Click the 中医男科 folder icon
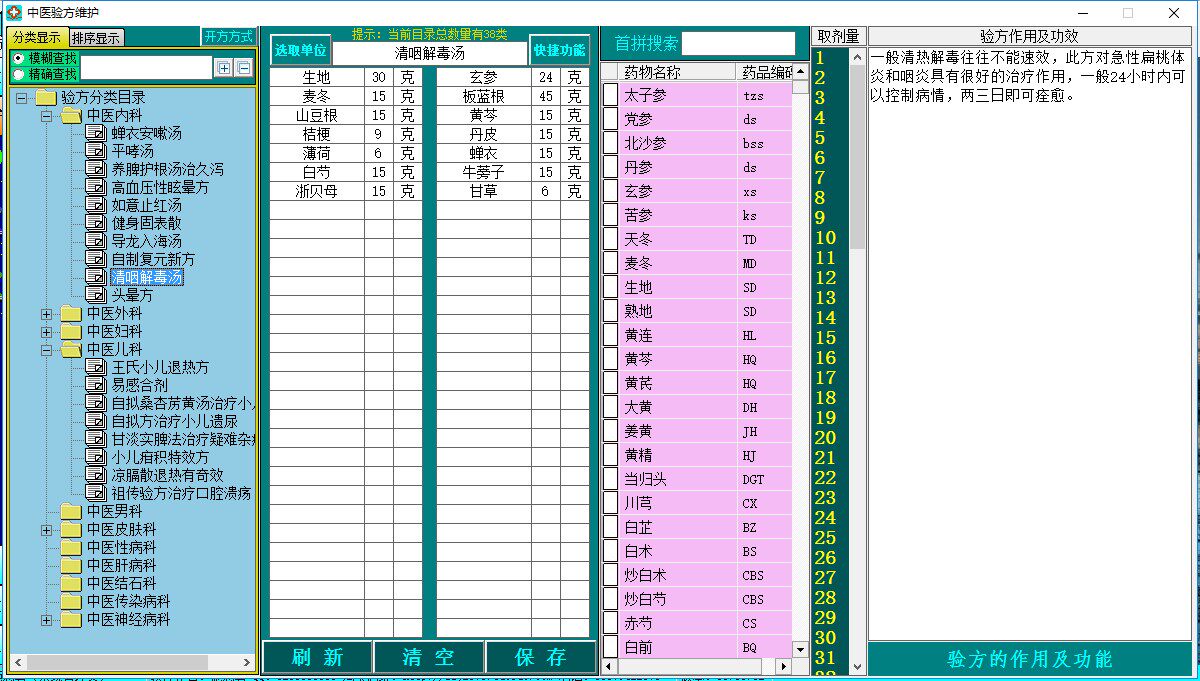Screen dimensions: 1200x681 coord(71,511)
